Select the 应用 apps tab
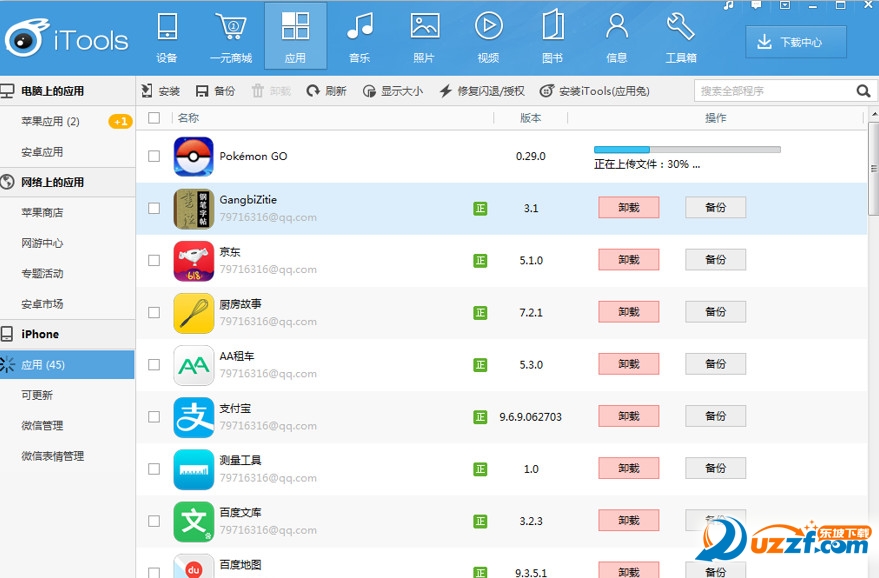Viewport: 879px width, 578px height. point(295,36)
